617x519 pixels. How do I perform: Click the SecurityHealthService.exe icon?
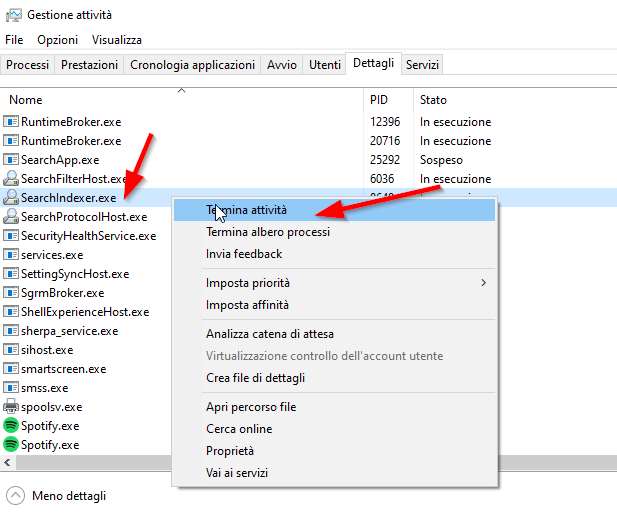(x=11, y=236)
